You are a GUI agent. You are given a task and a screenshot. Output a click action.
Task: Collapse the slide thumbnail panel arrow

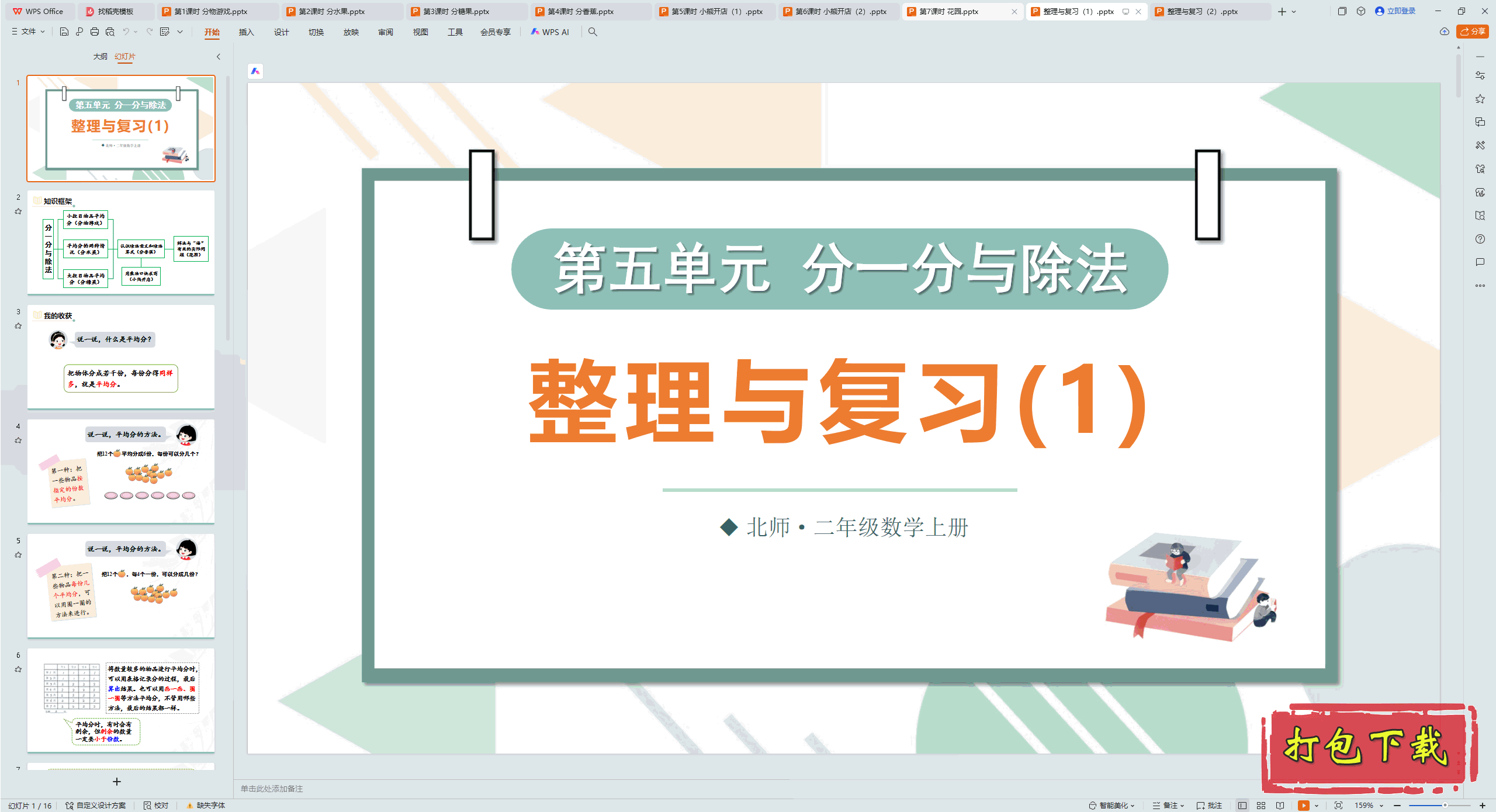click(x=218, y=57)
